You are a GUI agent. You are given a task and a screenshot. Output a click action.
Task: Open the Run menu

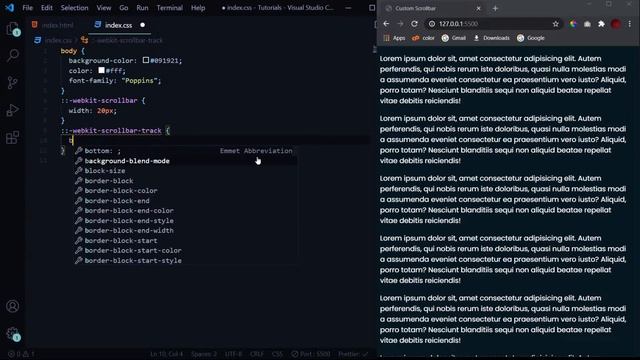[x=142, y=8]
